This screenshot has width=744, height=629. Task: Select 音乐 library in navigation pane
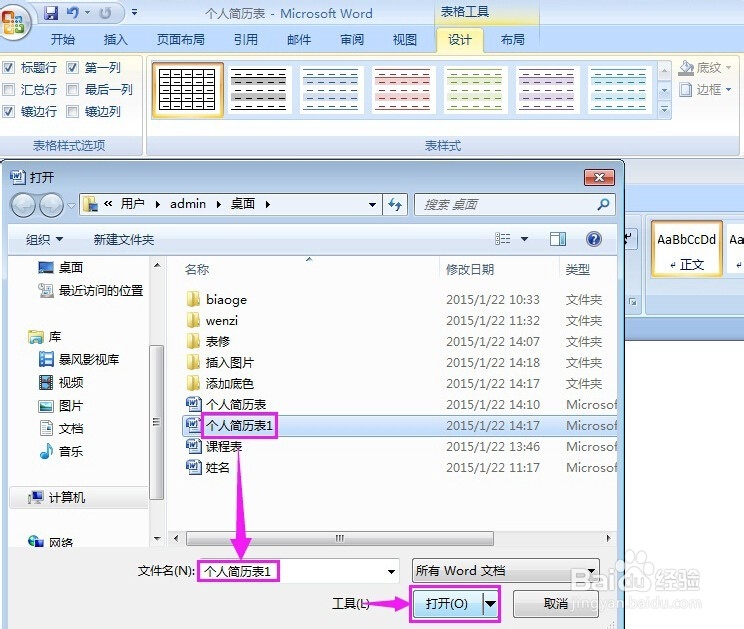tap(61, 451)
